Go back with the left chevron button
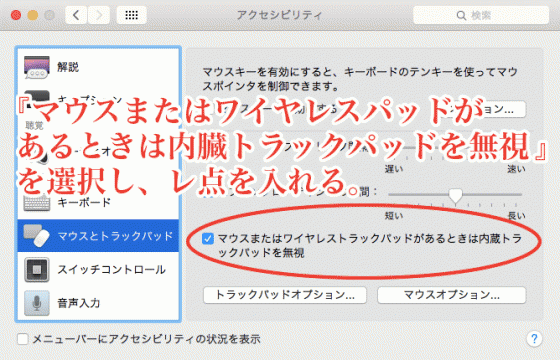This screenshot has height=360, width=560. pyautogui.click(x=76, y=15)
